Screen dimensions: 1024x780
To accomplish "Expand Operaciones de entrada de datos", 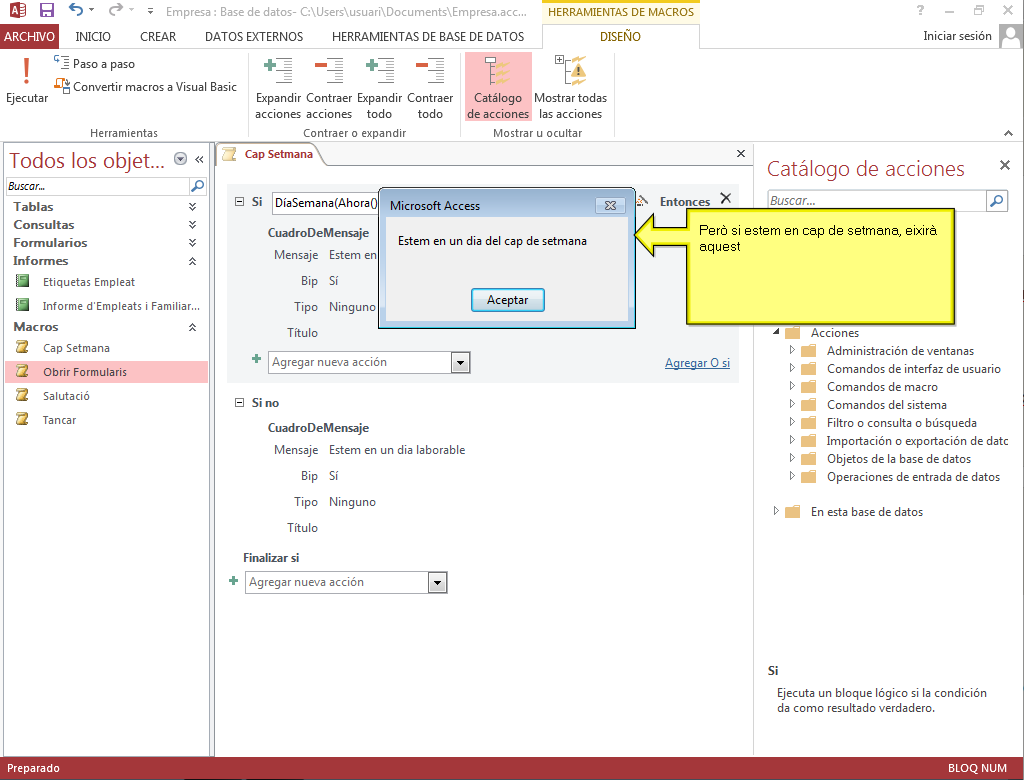I will (792, 476).
